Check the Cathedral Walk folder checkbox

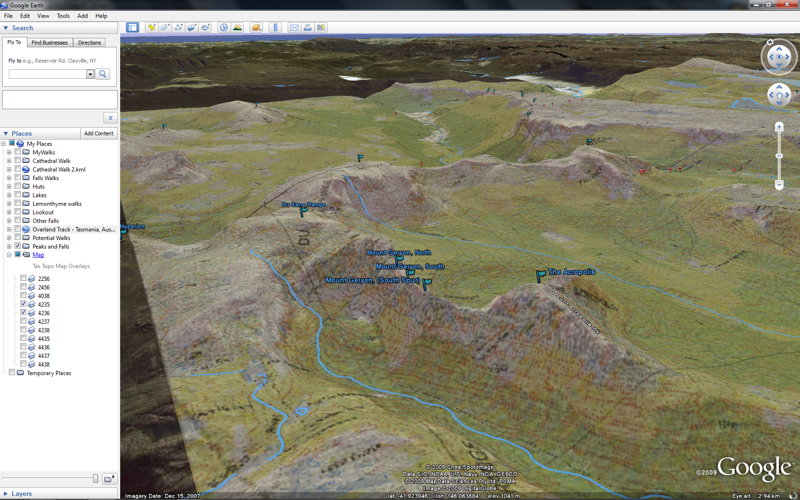click(18, 161)
